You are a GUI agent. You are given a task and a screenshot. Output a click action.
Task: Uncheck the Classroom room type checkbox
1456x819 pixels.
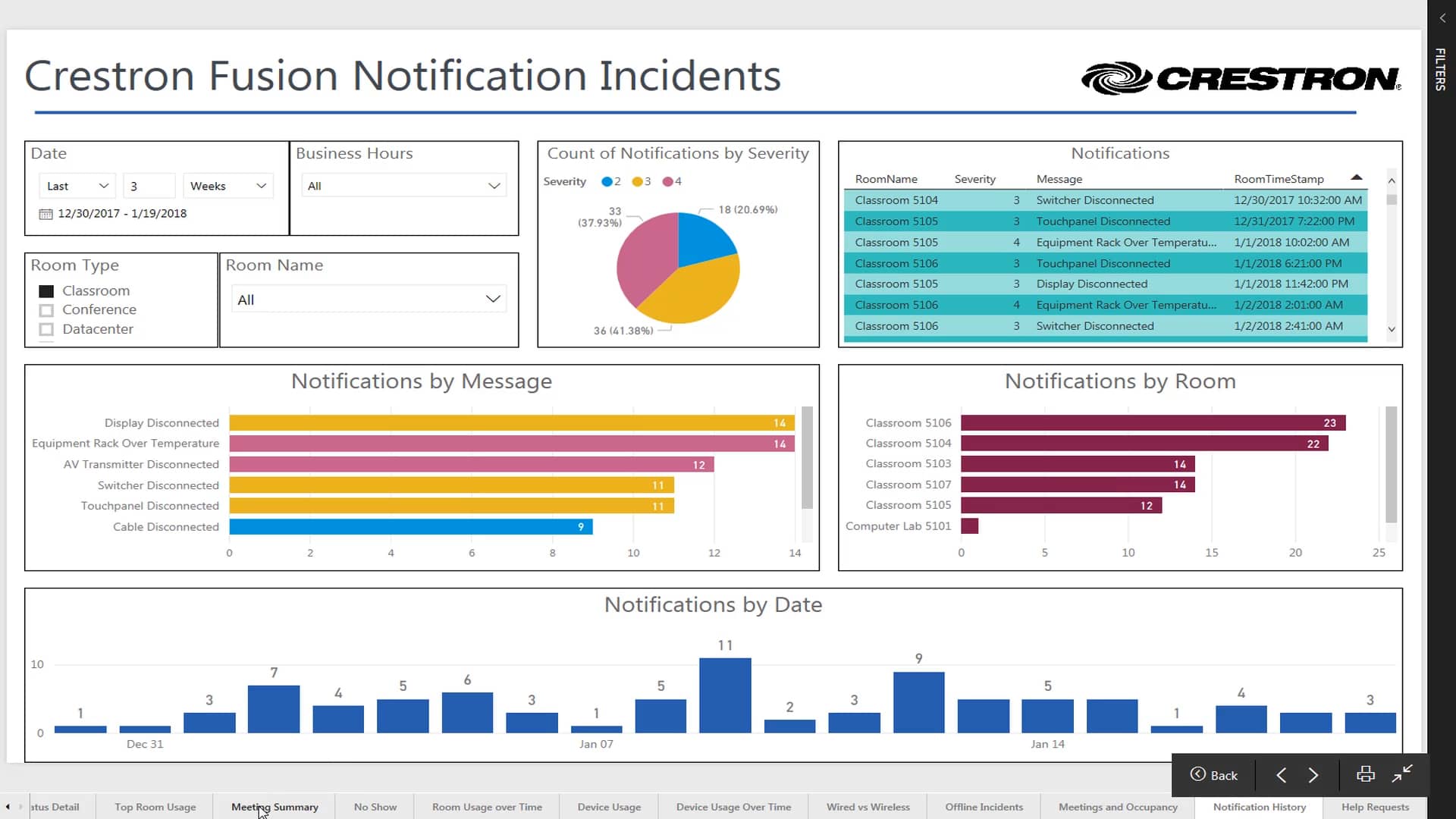tap(45, 290)
